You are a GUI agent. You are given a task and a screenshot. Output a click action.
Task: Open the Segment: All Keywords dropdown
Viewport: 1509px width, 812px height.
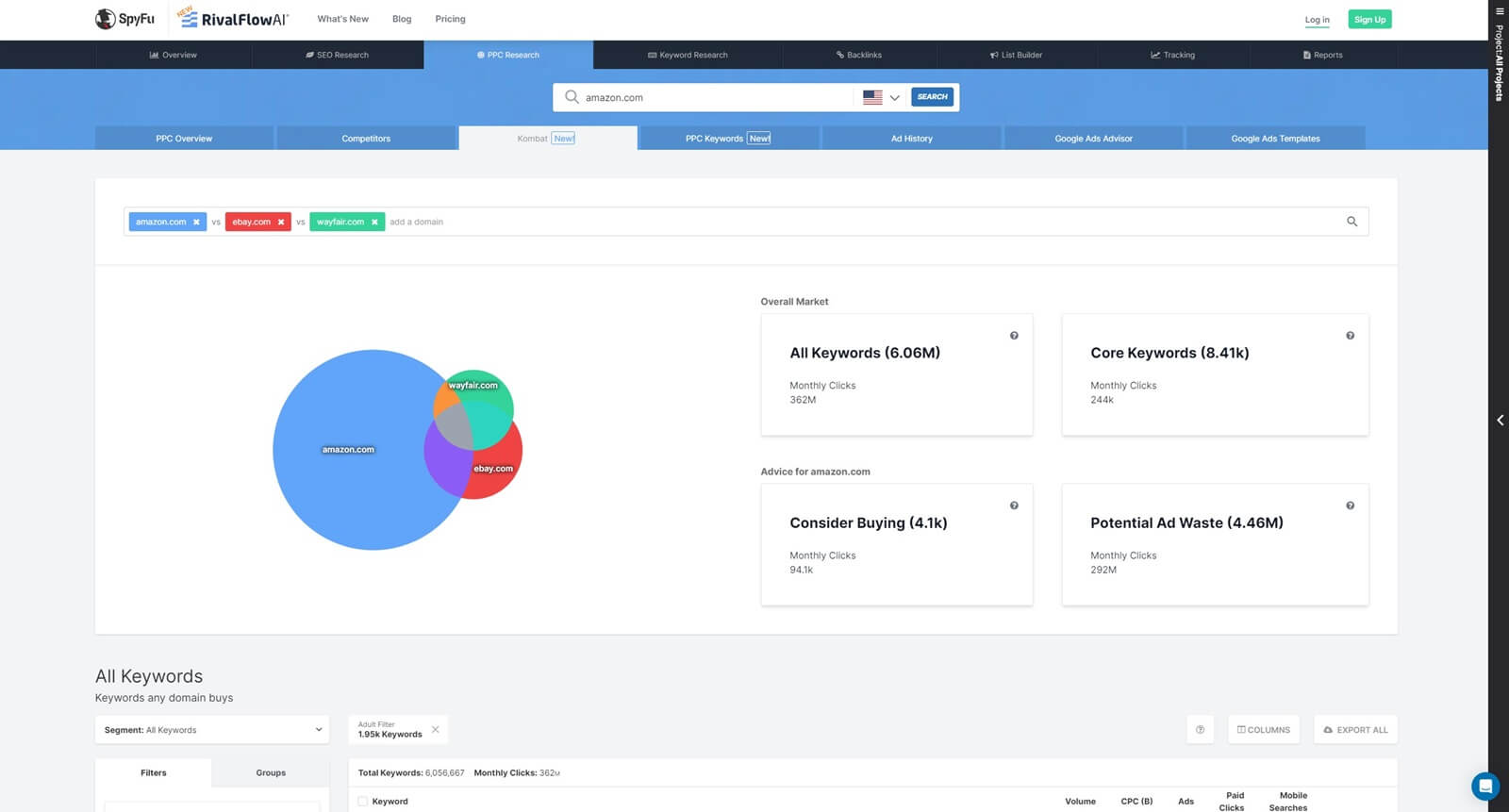coord(212,730)
